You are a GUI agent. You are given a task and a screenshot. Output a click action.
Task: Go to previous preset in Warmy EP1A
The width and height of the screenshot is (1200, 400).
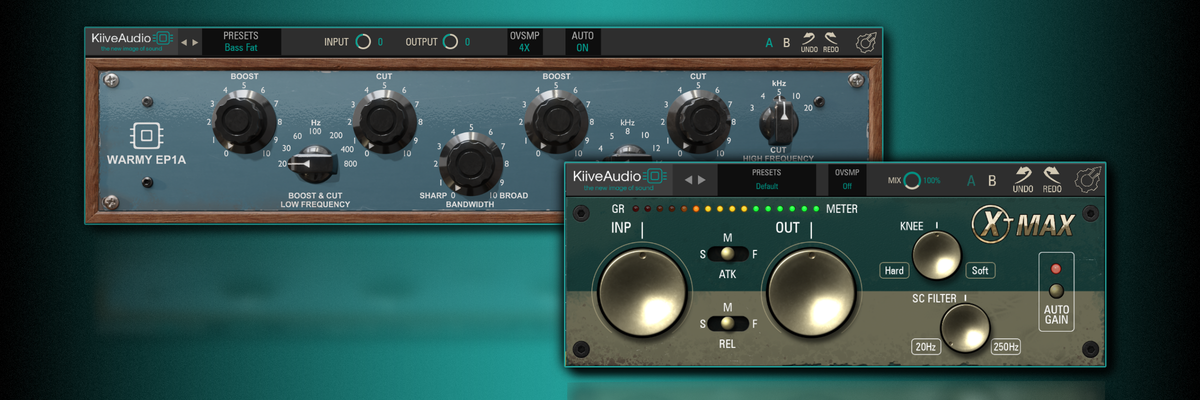click(x=184, y=42)
